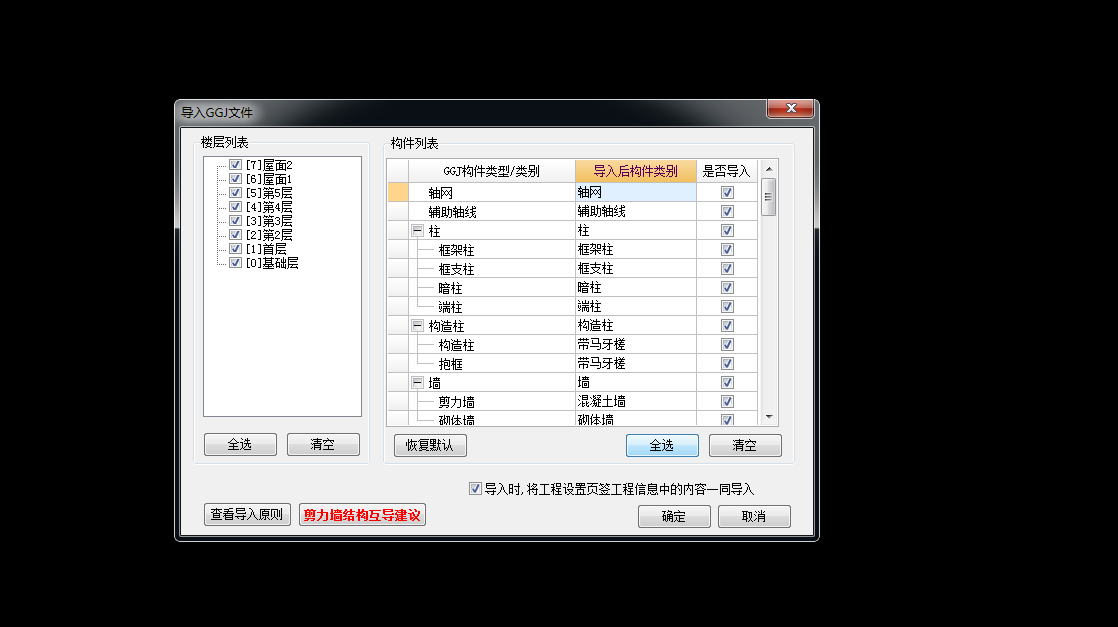Collapse the 柱 component group
The height and width of the screenshot is (627, 1118).
click(418, 230)
